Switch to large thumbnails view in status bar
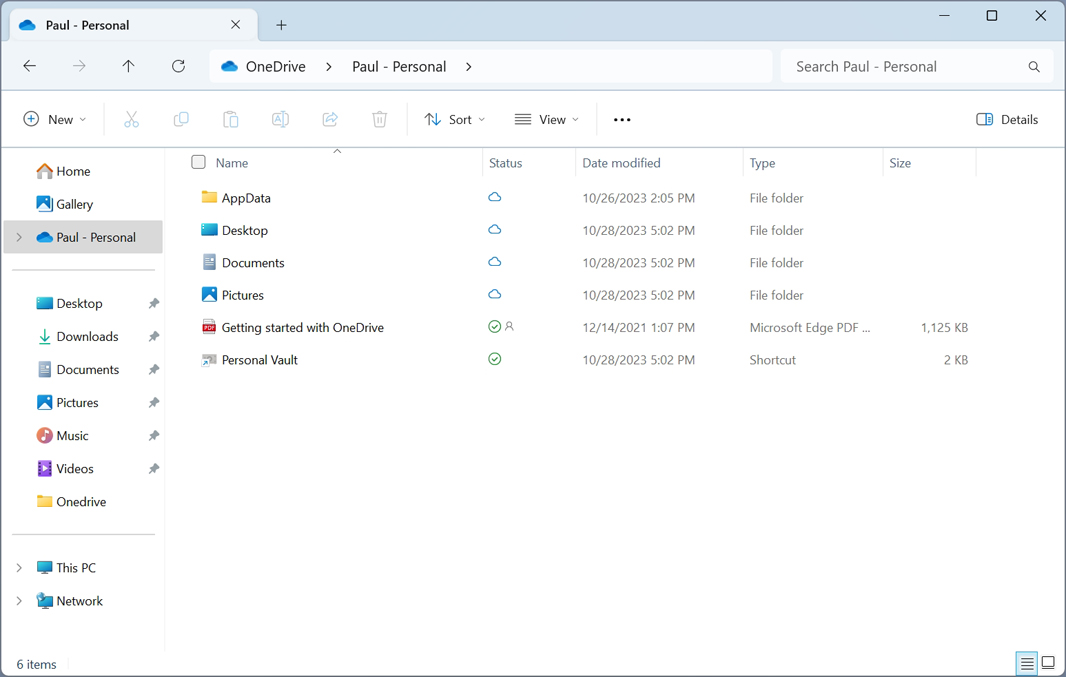Screen dimensions: 1066x677 tap(1048, 663)
